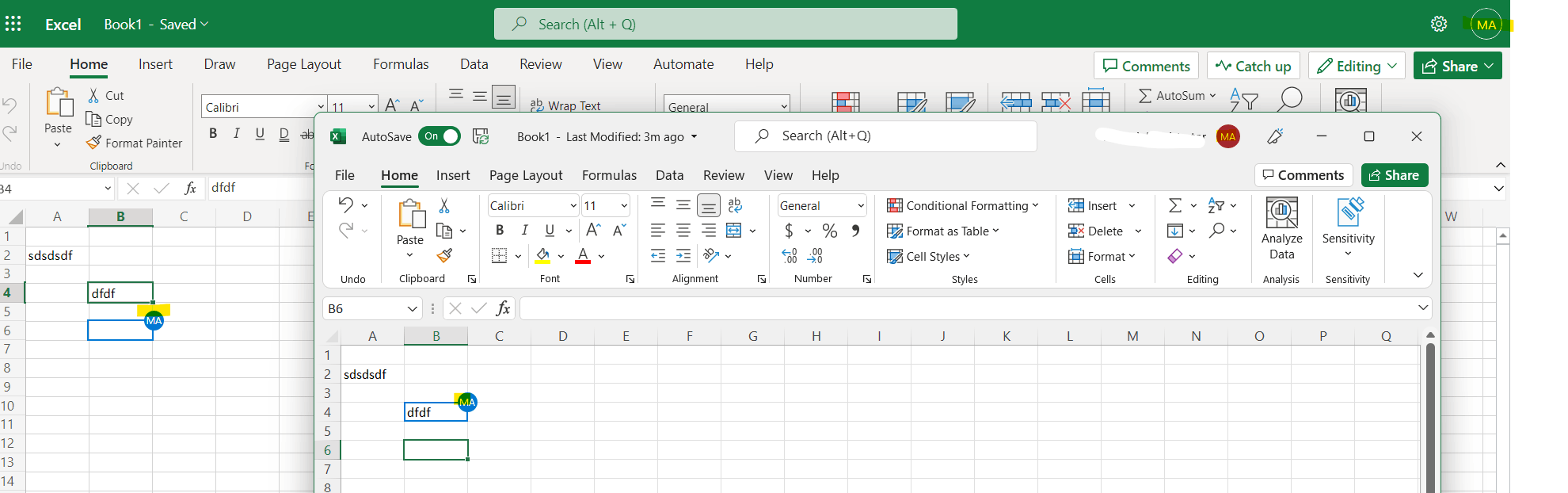This screenshot has height=493, width=1568.
Task: Click Decrease Decimal in desktop Excel
Action: [816, 255]
